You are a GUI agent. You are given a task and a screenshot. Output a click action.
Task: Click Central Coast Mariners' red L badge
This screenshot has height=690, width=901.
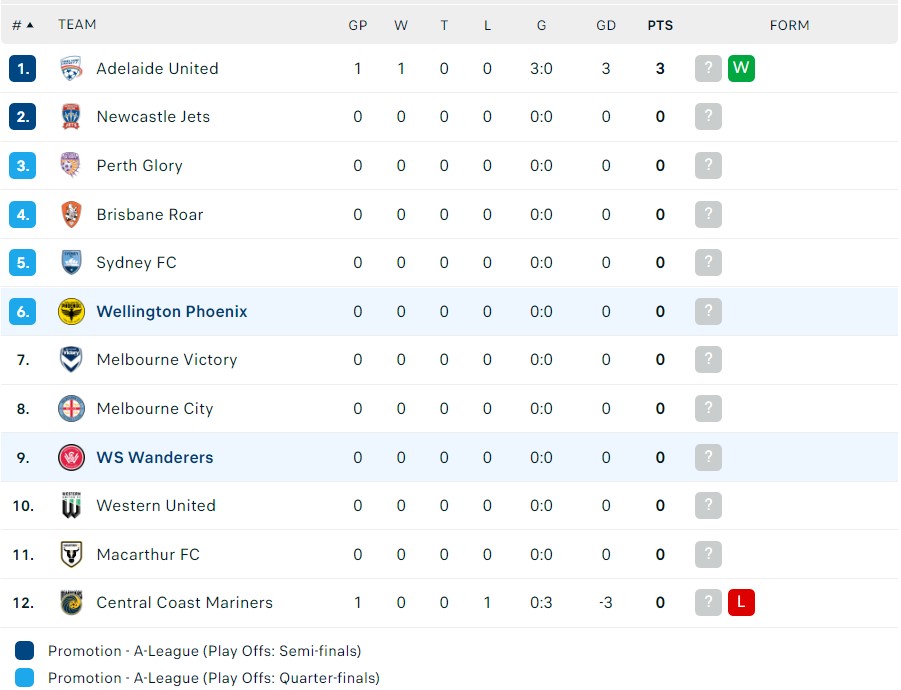click(741, 603)
